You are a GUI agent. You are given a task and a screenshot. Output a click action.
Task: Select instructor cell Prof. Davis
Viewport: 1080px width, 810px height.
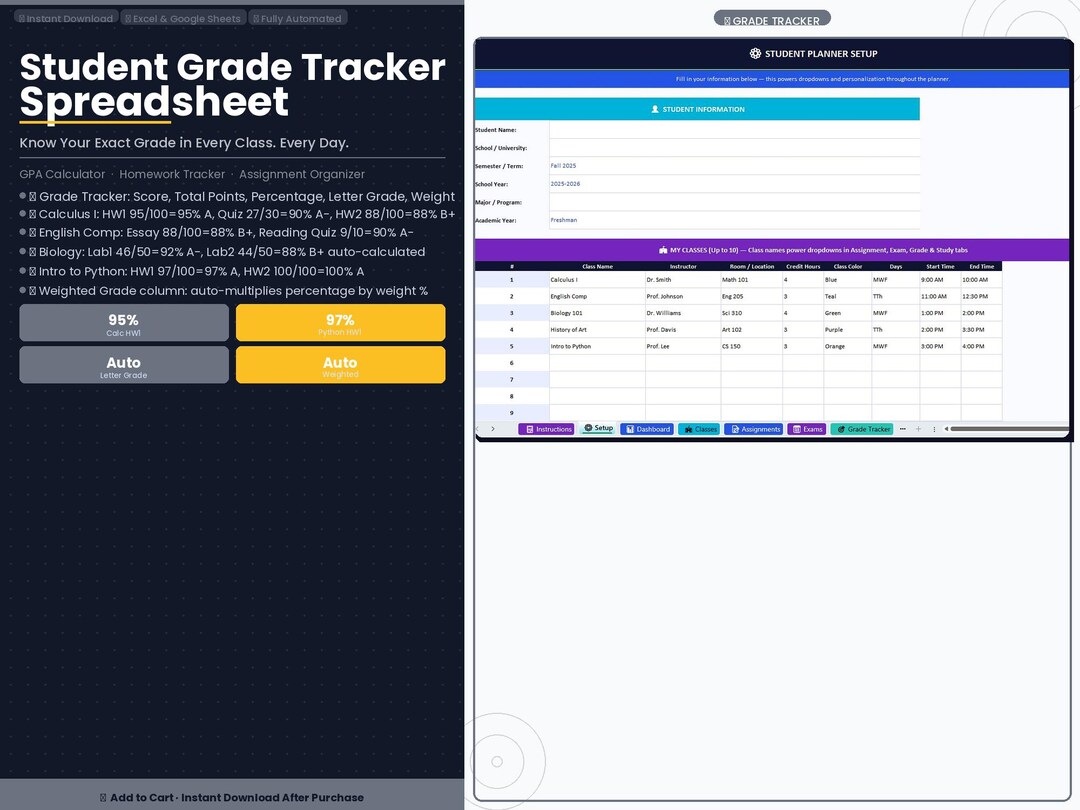pos(683,329)
